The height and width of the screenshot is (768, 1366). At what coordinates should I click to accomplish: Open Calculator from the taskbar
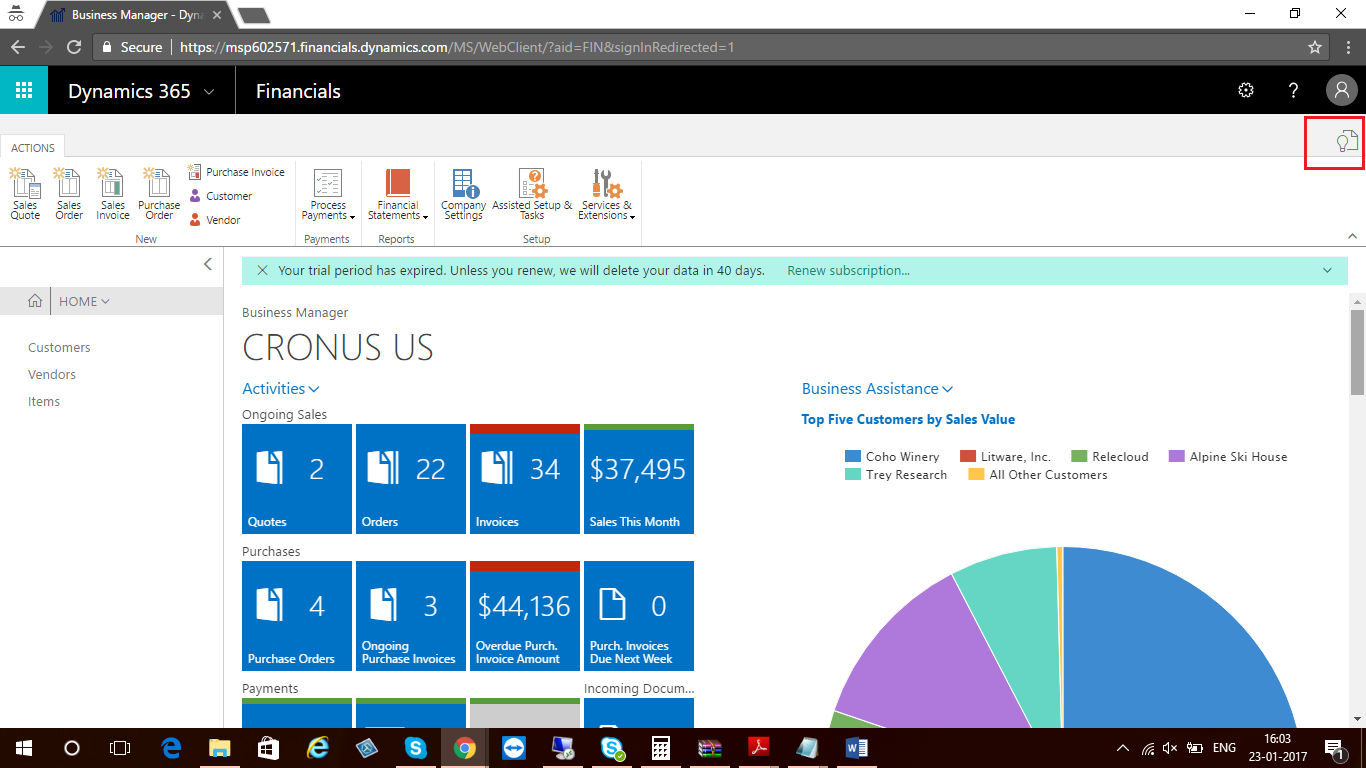click(x=660, y=748)
